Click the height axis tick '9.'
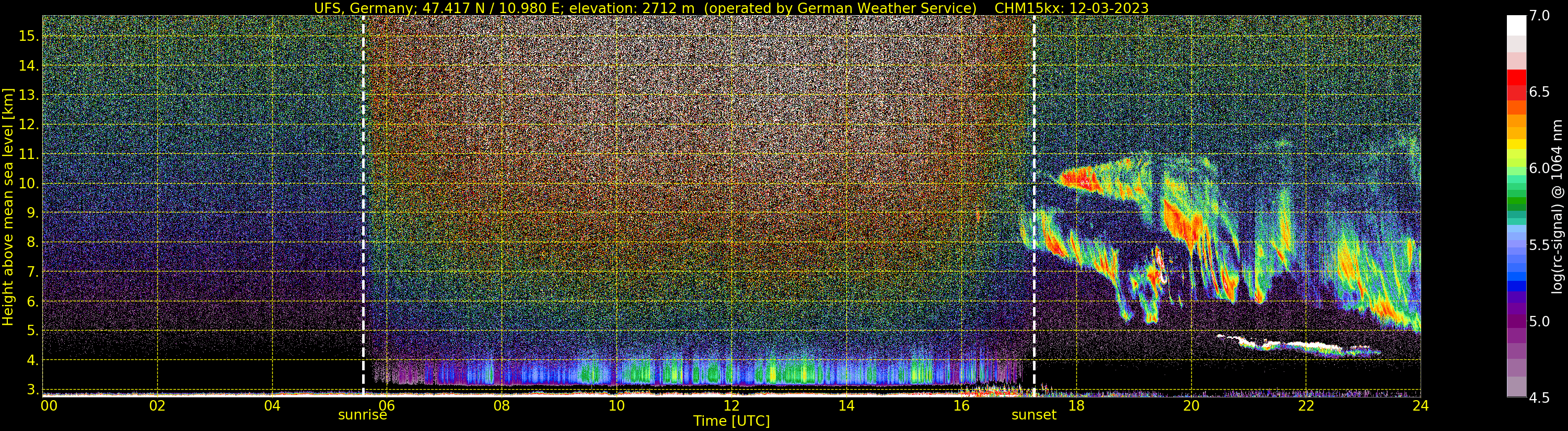The width and height of the screenshot is (1568, 431). [x=32, y=213]
